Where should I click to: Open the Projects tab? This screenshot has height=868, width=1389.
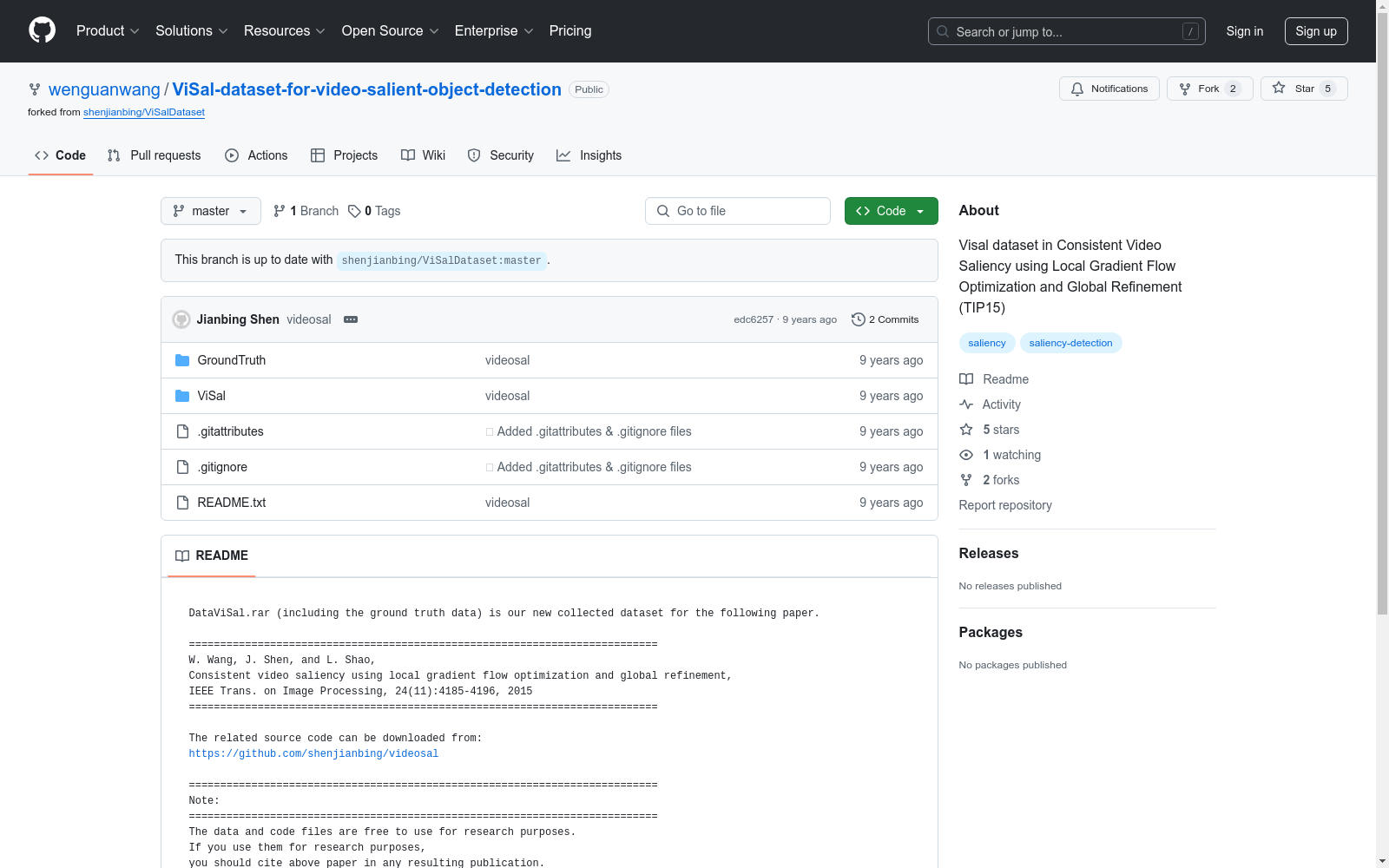345,155
